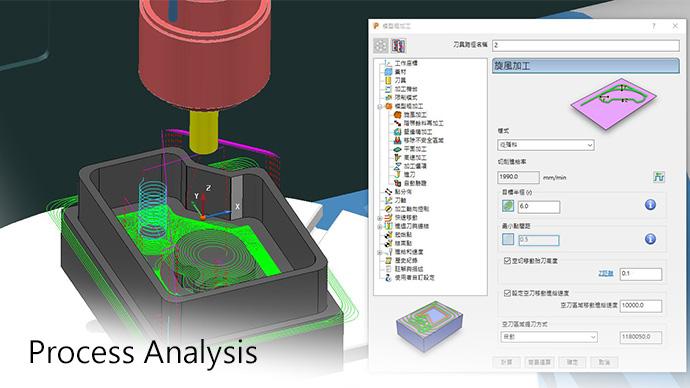Viewport: 690px width, 388px height.
Task: Open the 加工順序 order tree item
Action: coord(415,166)
